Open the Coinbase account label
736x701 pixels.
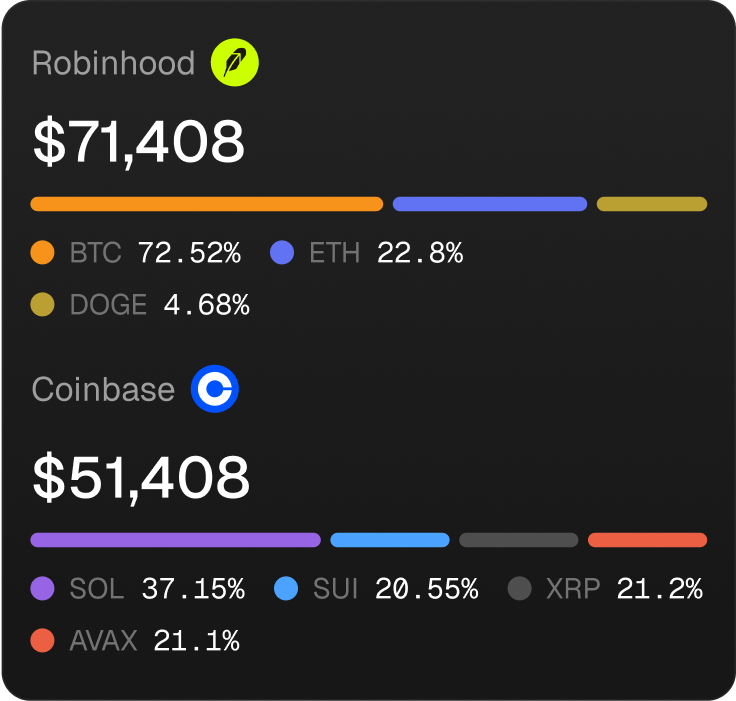(x=103, y=389)
